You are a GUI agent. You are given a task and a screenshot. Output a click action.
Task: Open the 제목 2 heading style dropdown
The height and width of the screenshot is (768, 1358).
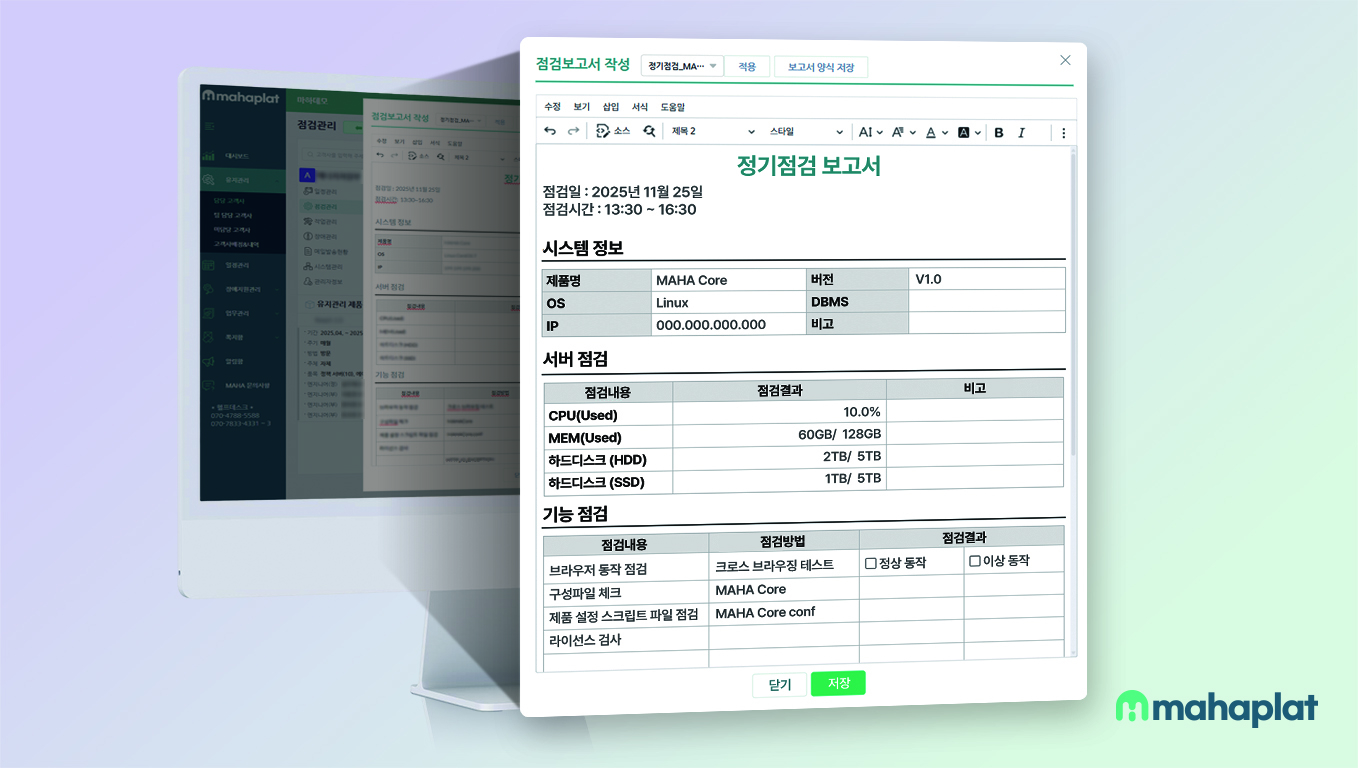pos(713,131)
